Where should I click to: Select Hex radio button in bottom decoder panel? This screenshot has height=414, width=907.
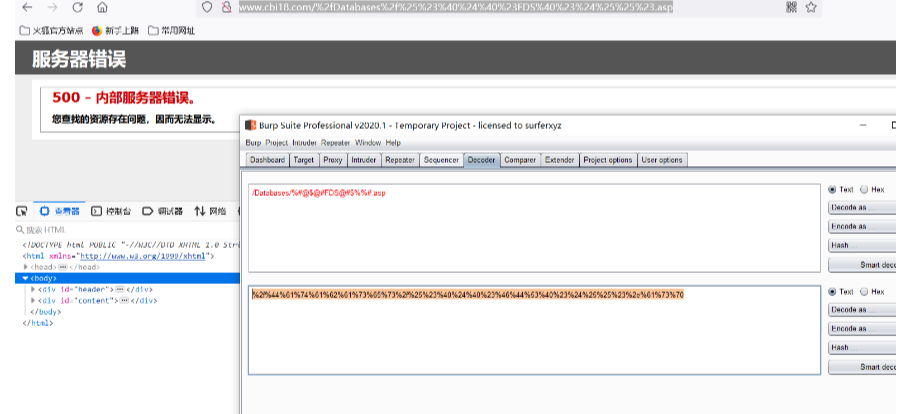[865, 291]
